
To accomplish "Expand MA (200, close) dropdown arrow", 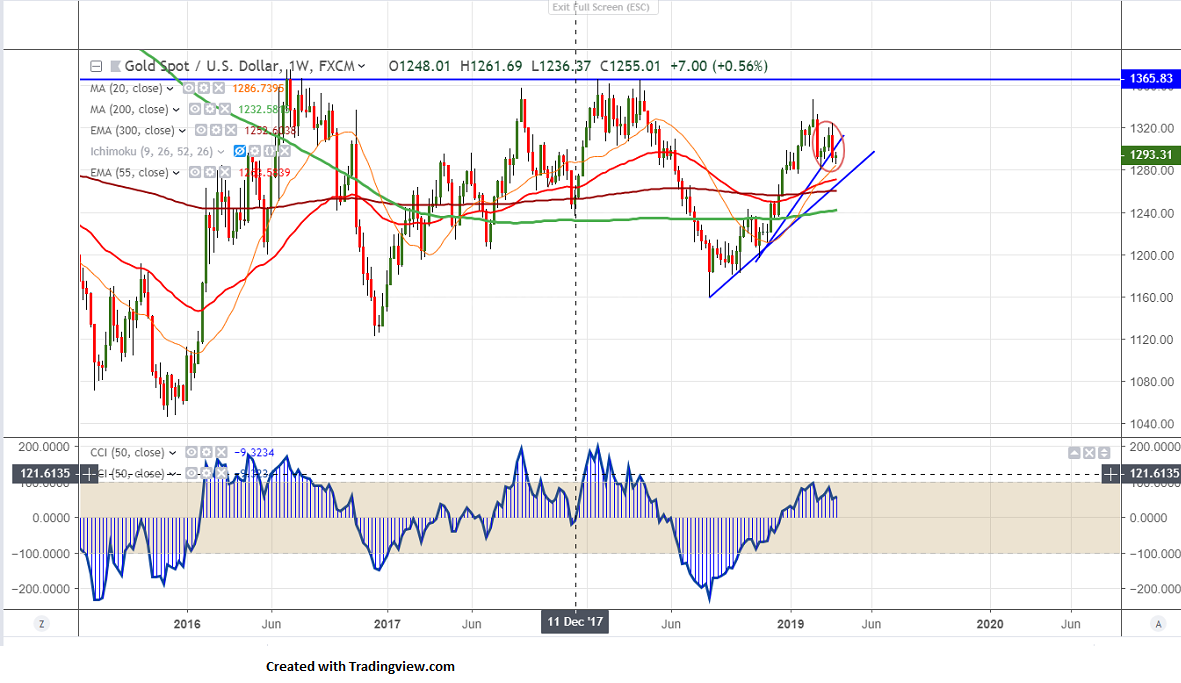I will 176,110.
